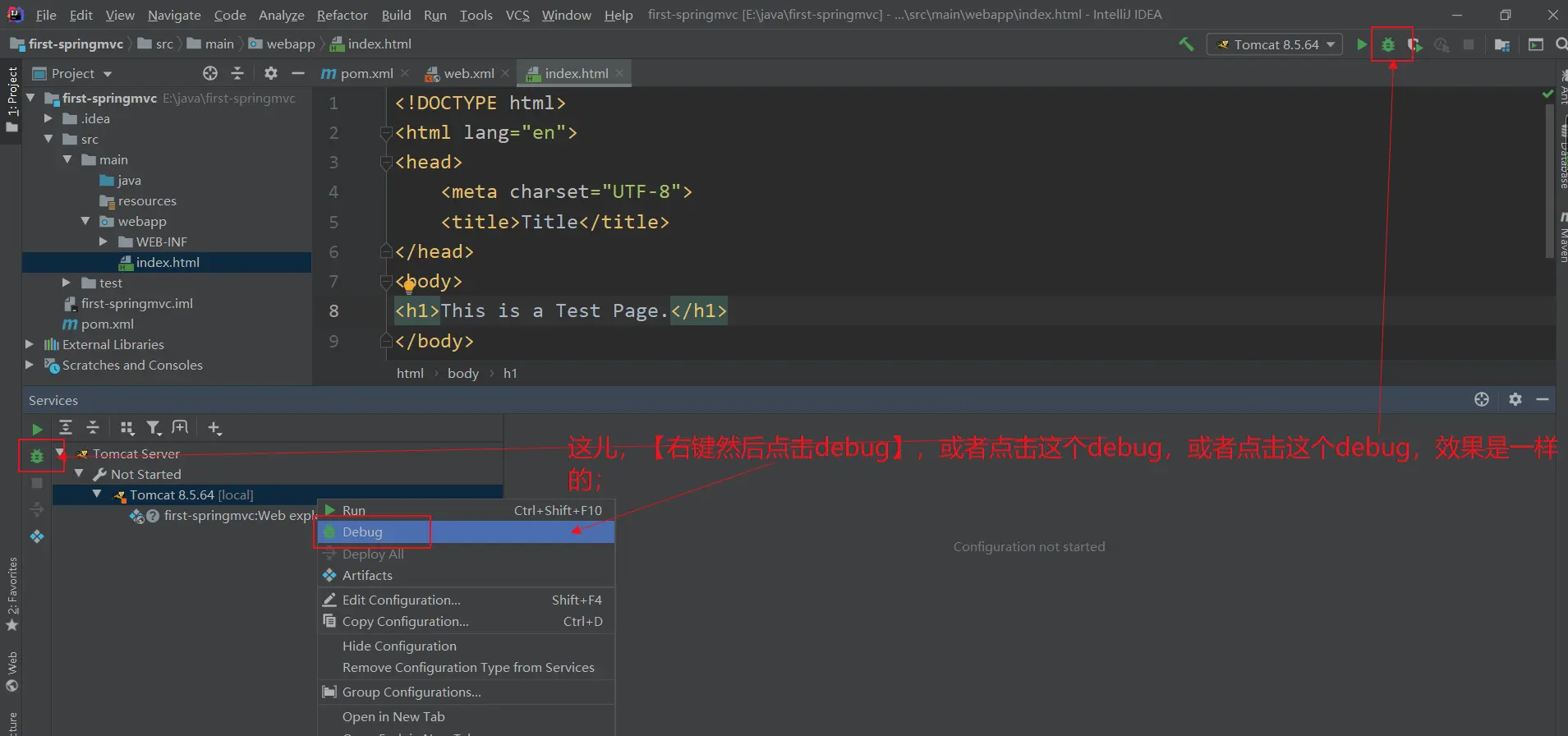Viewport: 1568px width, 736px height.
Task: Click the Artifacts icon in Services sidebar
Action: (x=37, y=536)
